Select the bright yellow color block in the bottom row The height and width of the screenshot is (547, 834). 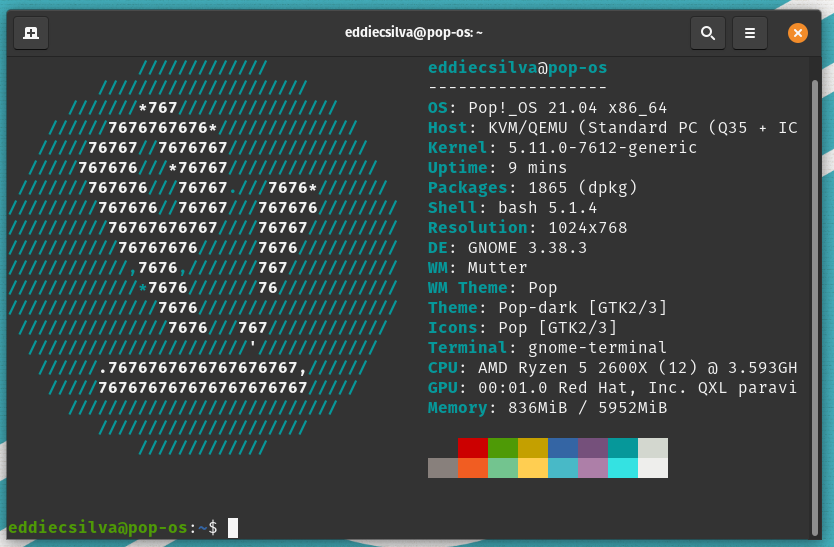pos(533,468)
